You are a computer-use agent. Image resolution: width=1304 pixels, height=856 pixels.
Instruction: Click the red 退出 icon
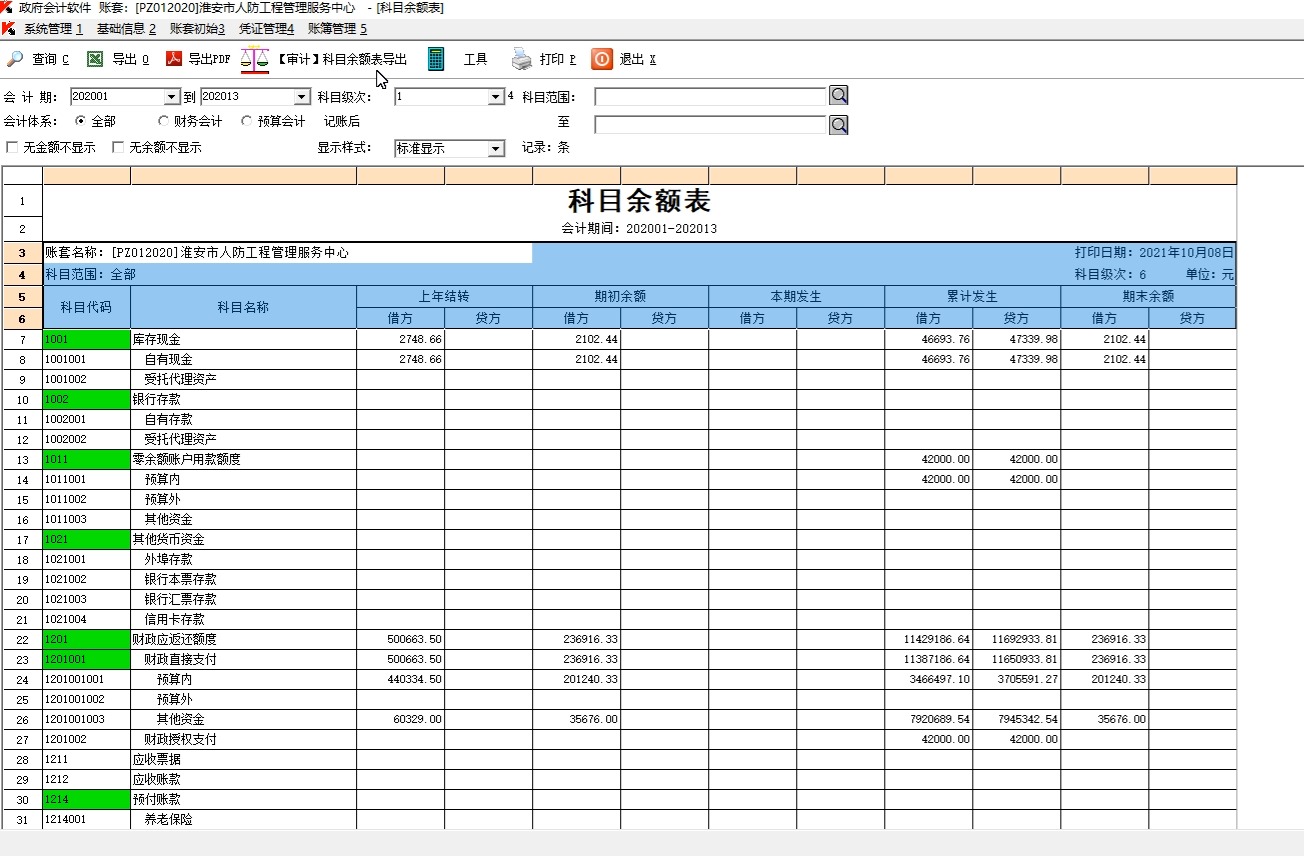tap(601, 59)
